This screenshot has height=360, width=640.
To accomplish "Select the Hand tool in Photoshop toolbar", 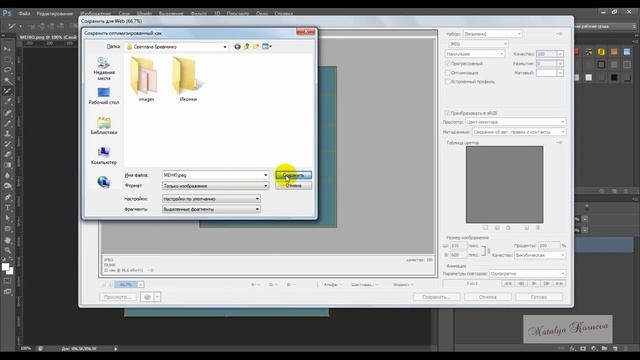I will [7, 240].
